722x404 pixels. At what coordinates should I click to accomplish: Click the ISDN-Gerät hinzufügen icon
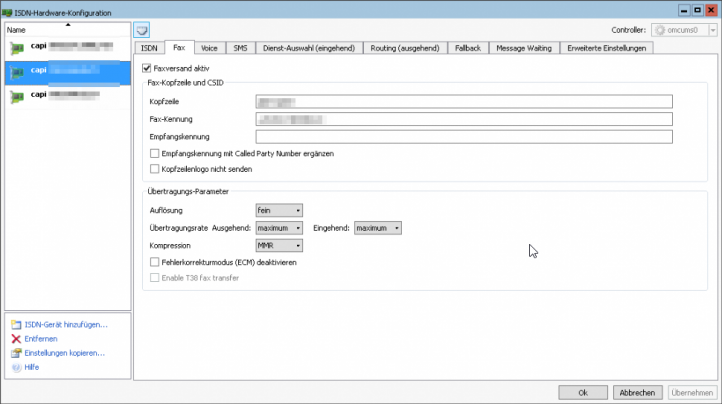pos(15,325)
